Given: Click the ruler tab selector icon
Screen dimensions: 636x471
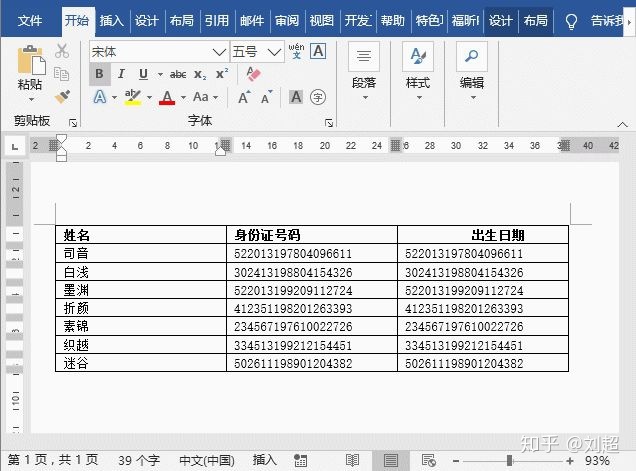Looking at the screenshot, I should [15, 146].
